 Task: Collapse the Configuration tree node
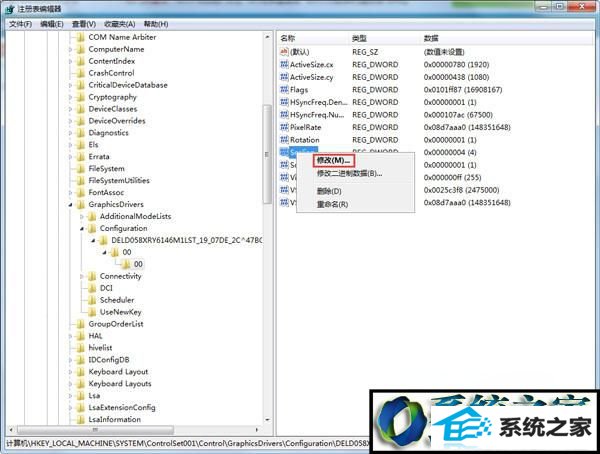[x=82, y=229]
